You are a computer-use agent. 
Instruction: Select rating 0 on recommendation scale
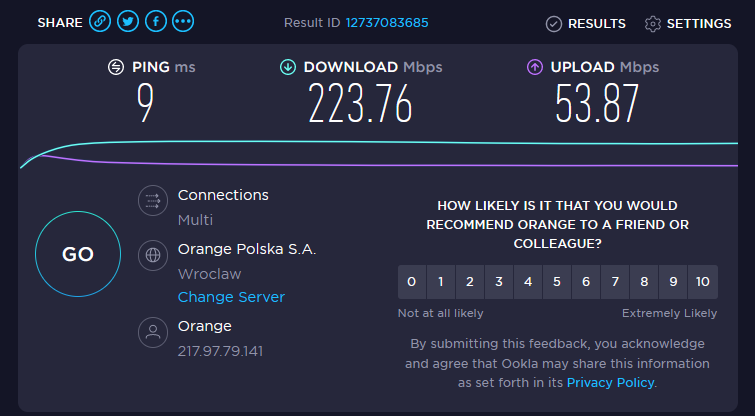tap(411, 282)
